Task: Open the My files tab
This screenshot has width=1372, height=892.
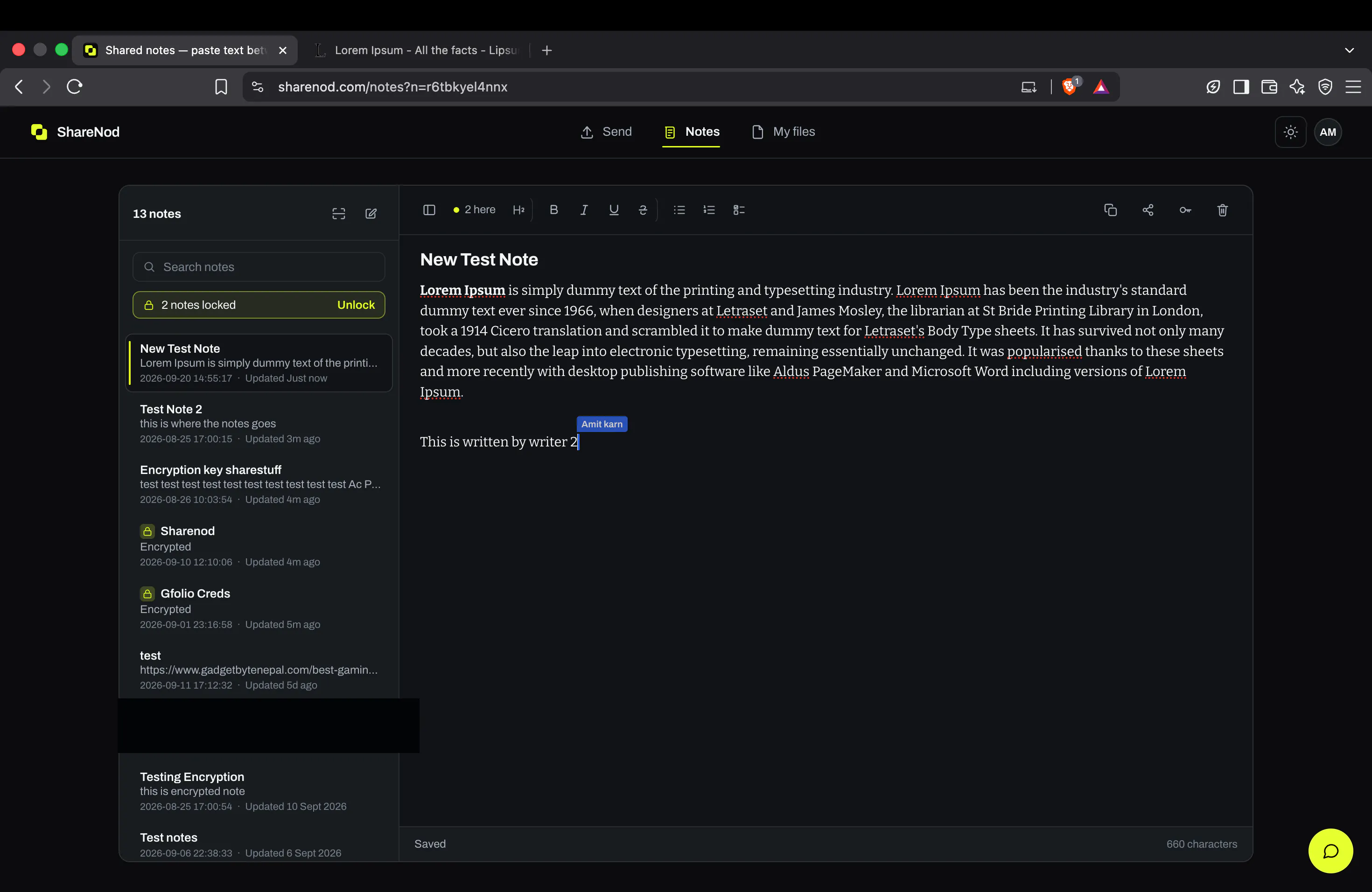Action: [x=784, y=132]
